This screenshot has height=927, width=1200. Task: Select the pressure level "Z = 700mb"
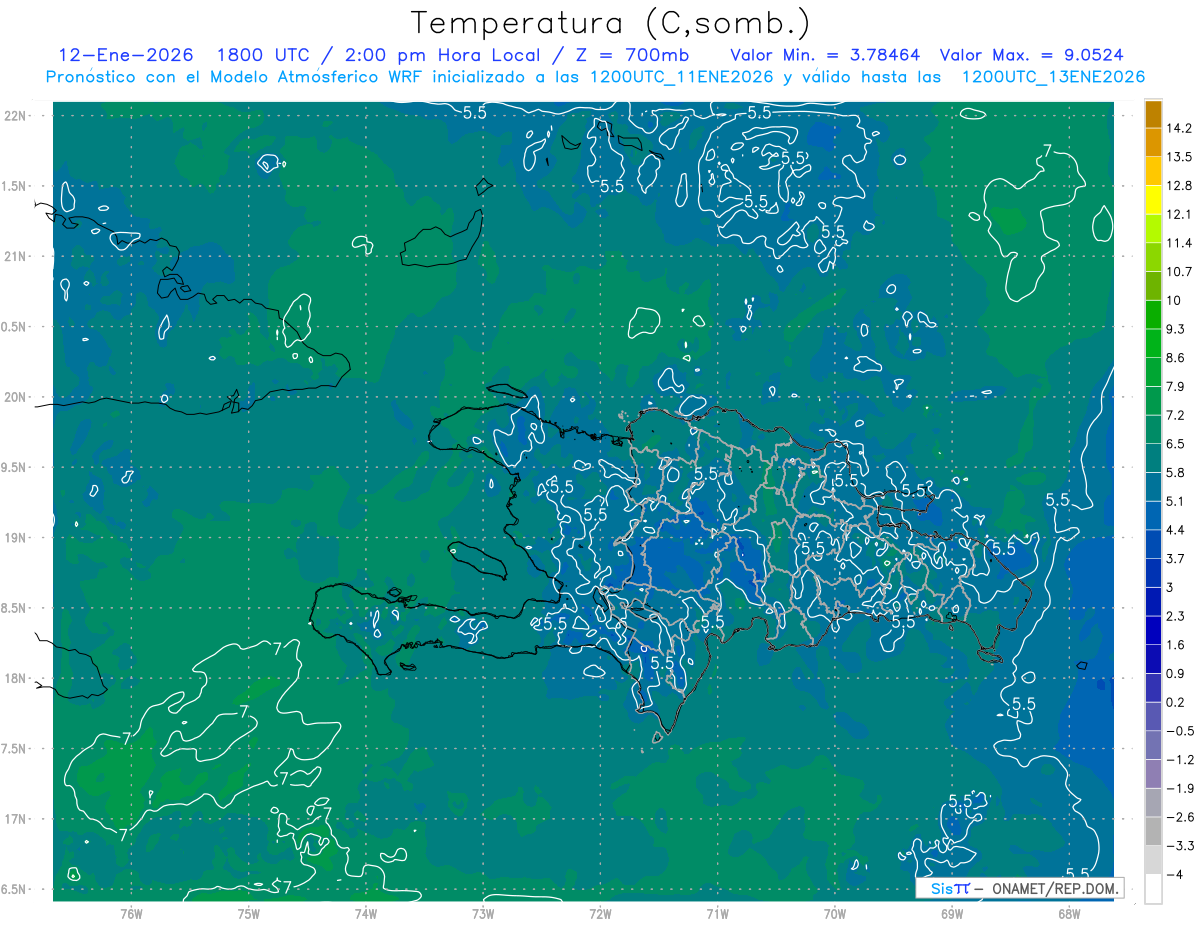[631, 55]
